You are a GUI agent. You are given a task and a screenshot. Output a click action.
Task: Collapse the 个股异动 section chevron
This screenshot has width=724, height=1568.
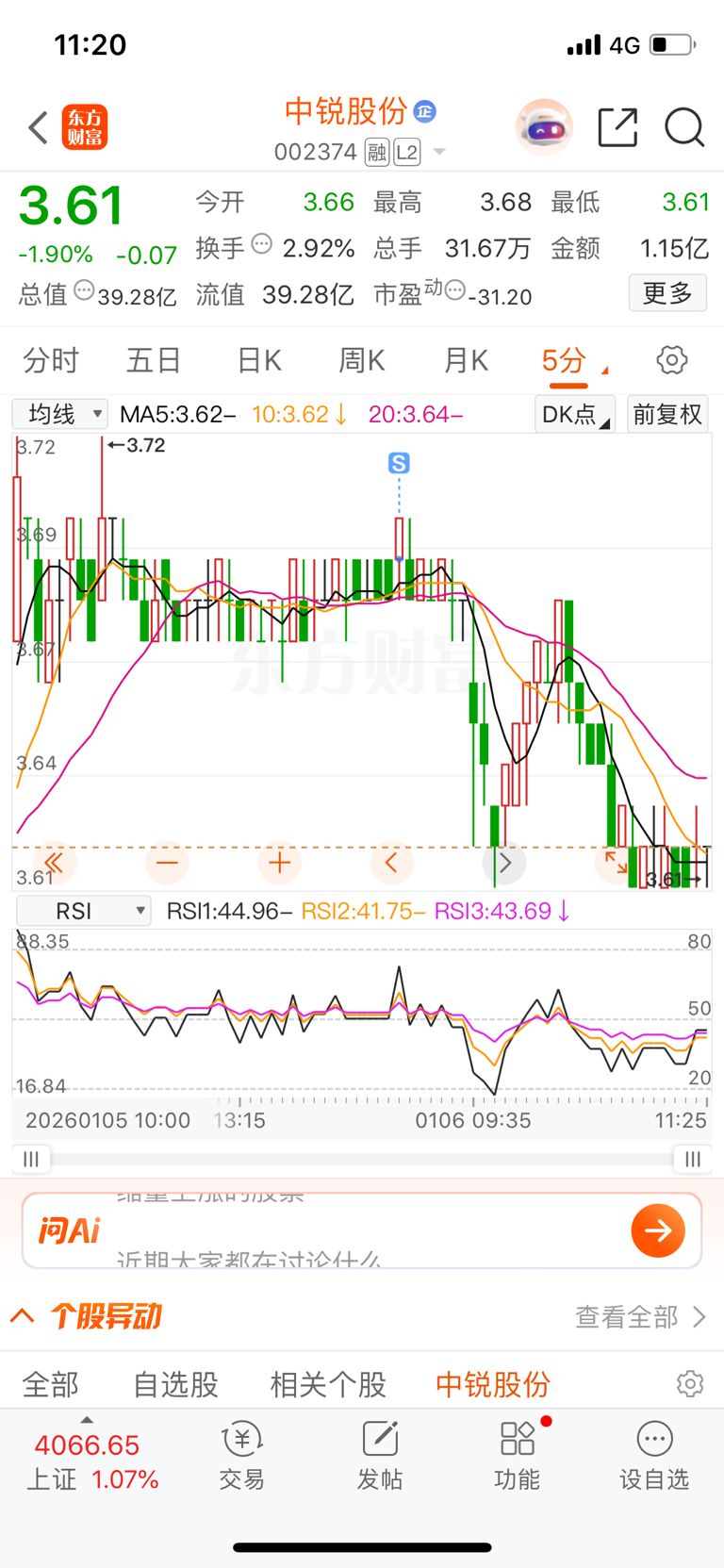(x=23, y=1316)
